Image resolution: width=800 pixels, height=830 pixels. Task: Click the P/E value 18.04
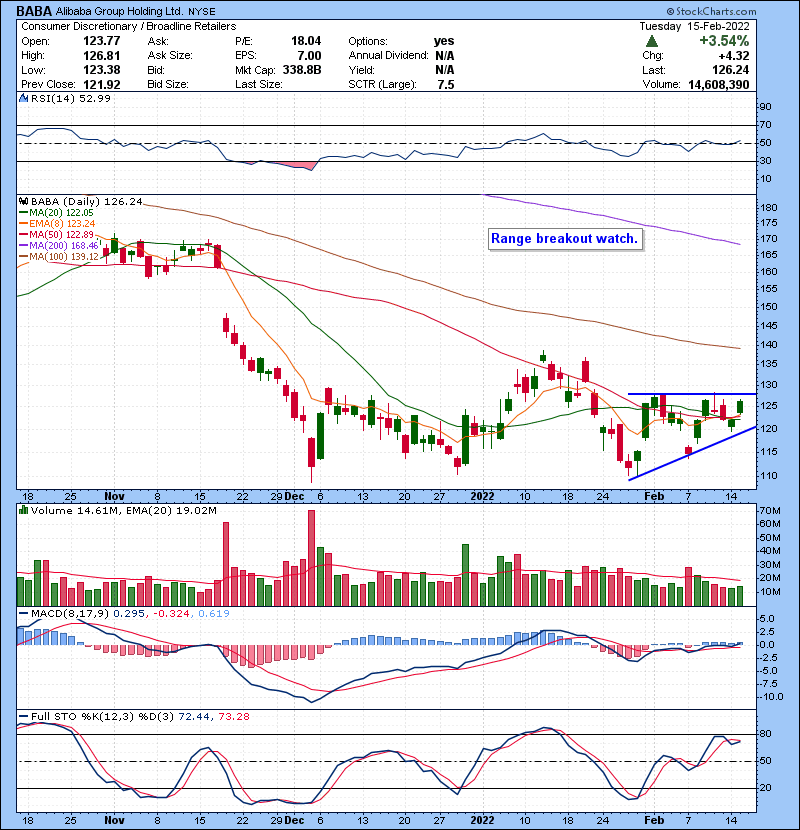(x=306, y=41)
